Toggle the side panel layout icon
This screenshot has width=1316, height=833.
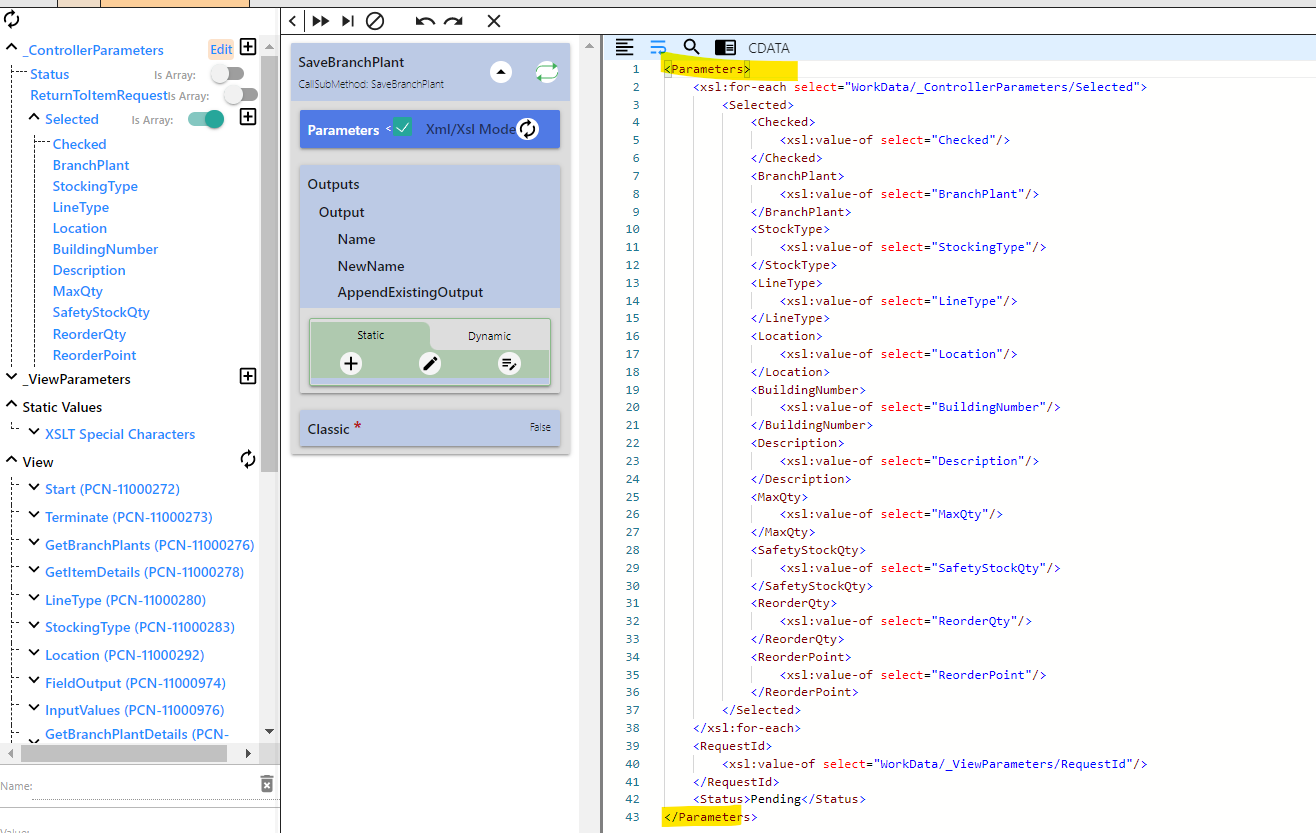[x=725, y=47]
